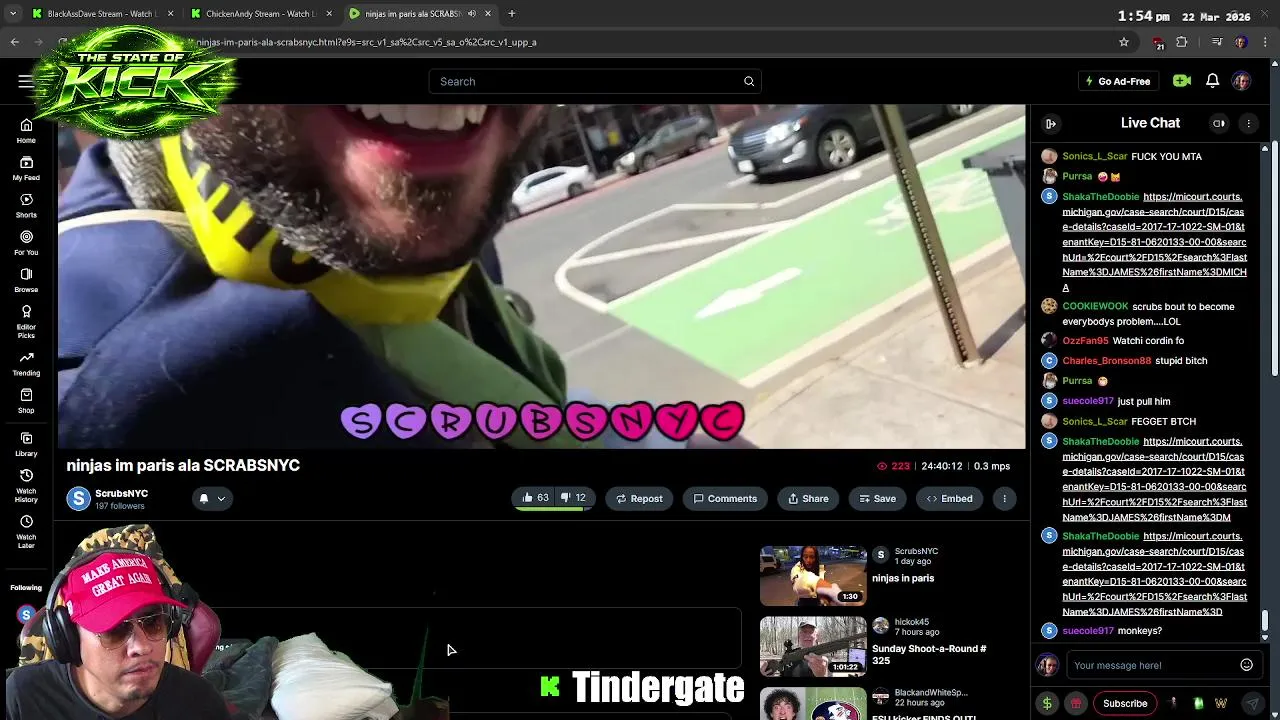
Task: Open the ninjas in paris video title
Action: pyautogui.click(x=903, y=578)
